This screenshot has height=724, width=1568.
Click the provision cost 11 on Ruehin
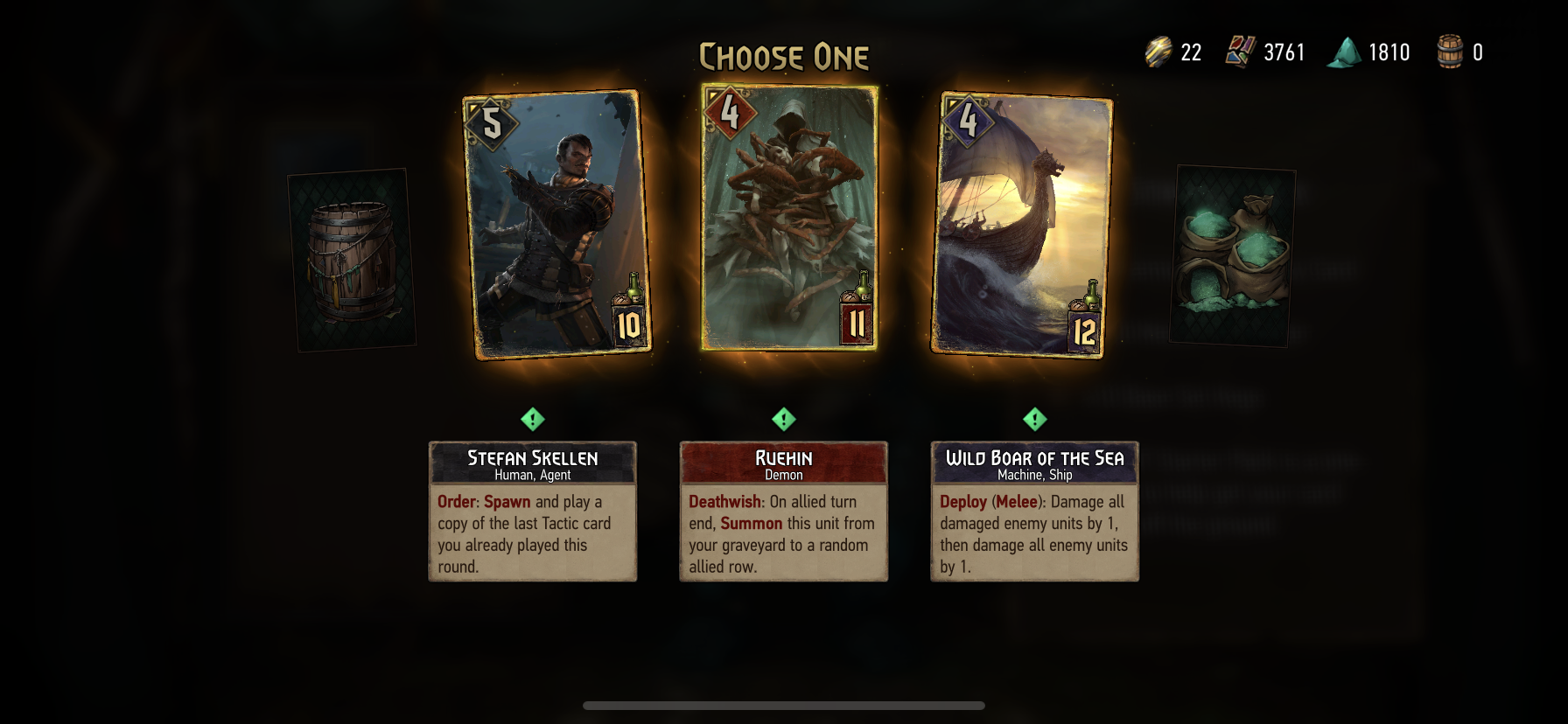[x=857, y=322]
